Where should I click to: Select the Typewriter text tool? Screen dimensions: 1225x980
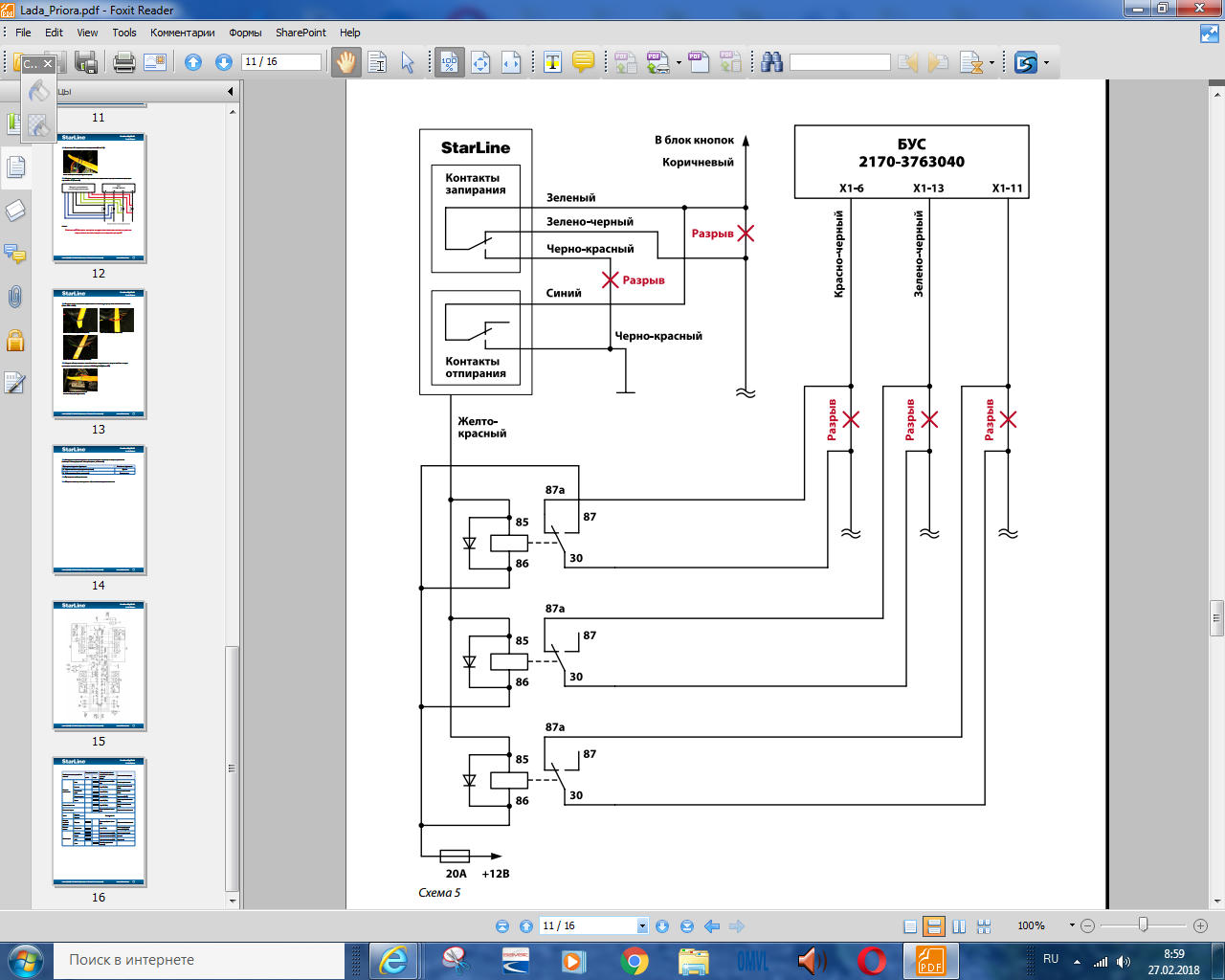coord(552,62)
